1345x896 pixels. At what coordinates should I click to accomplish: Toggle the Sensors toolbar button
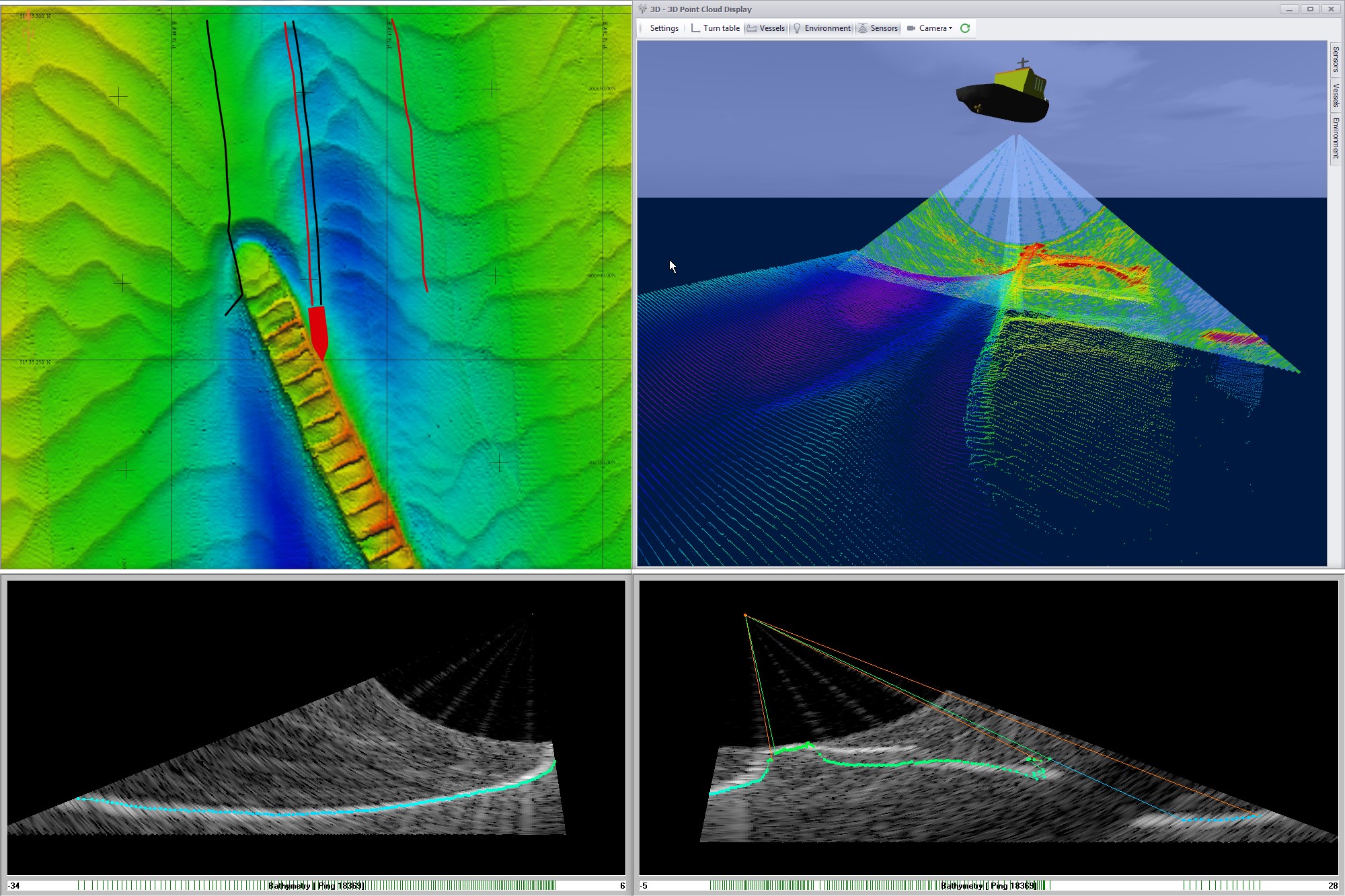coord(878,28)
